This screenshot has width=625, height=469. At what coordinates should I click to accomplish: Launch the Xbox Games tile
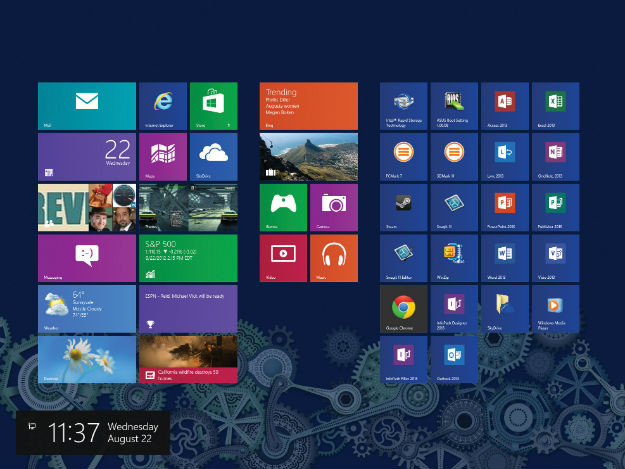point(283,207)
